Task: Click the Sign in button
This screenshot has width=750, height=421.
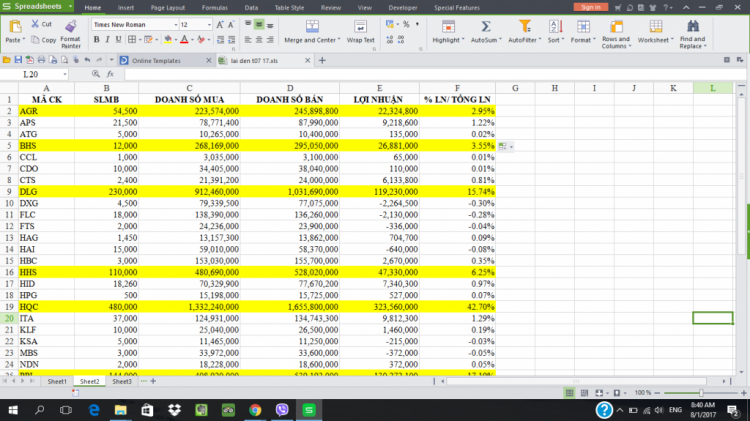Action: pos(591,7)
